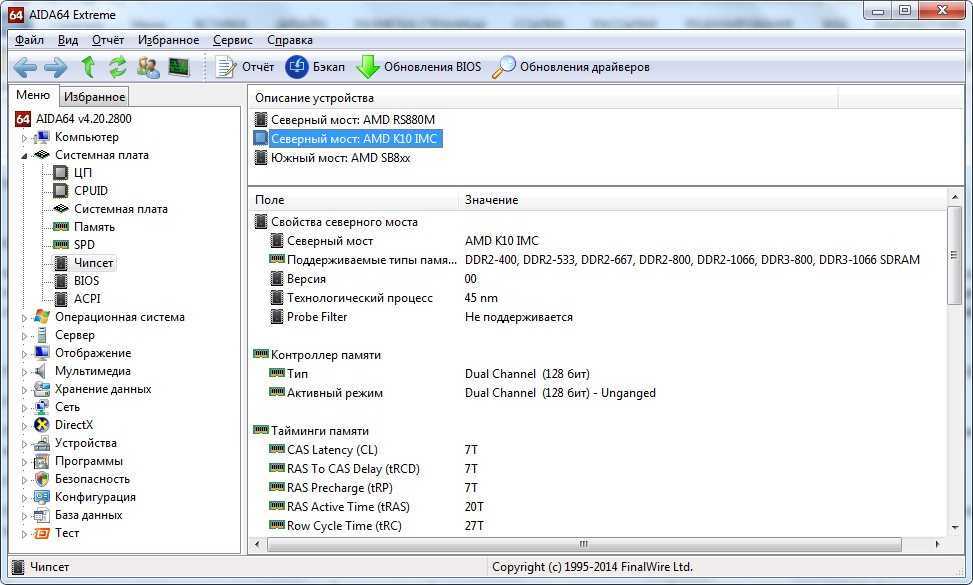Click the Хранение данных drive icon
The image size is (973, 585).
pyautogui.click(x=42, y=389)
